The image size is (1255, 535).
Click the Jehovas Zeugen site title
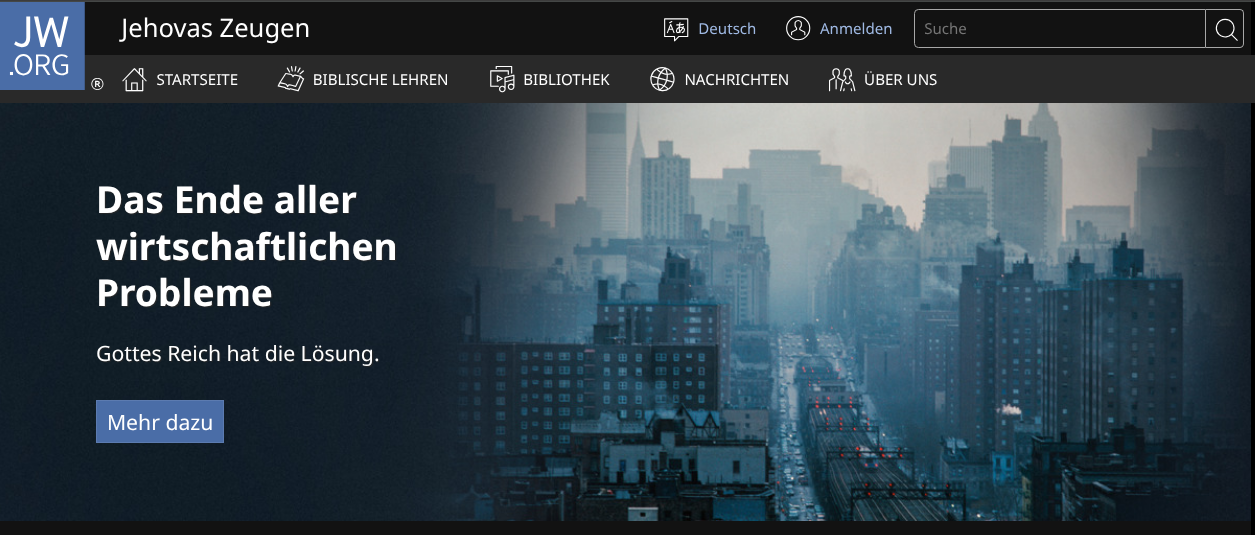(215, 29)
